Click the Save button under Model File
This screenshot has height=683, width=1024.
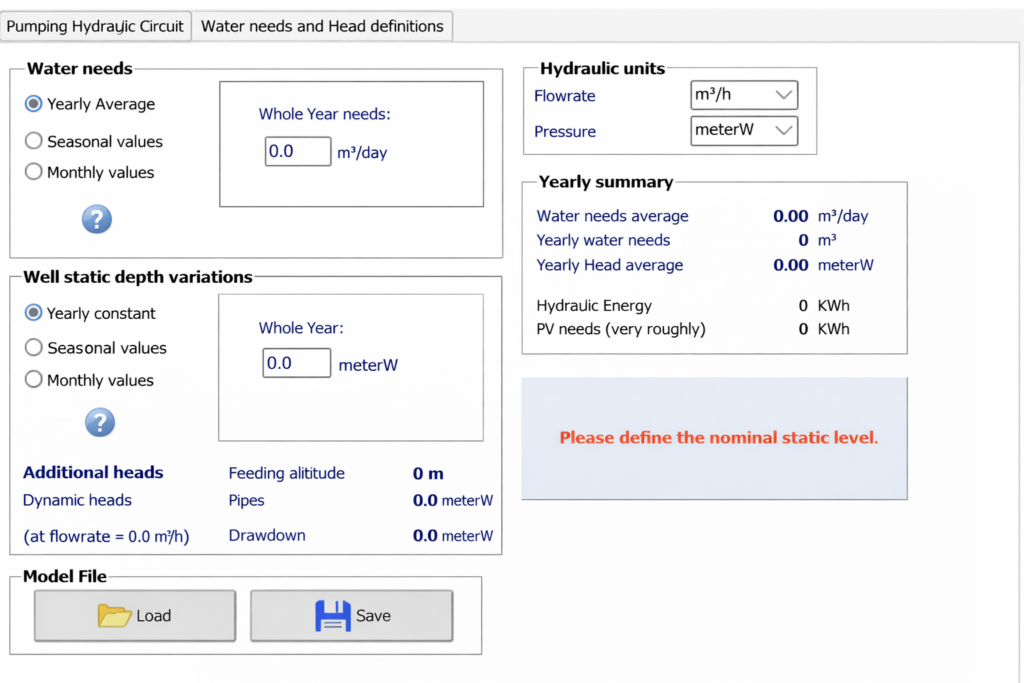351,615
